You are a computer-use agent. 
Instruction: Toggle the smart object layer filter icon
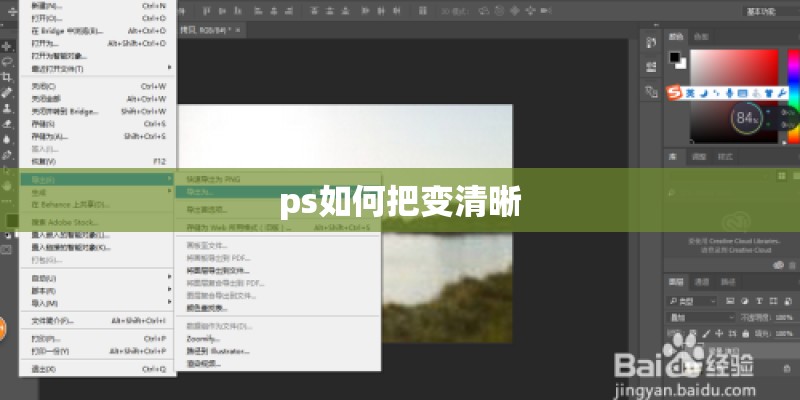coord(787,301)
